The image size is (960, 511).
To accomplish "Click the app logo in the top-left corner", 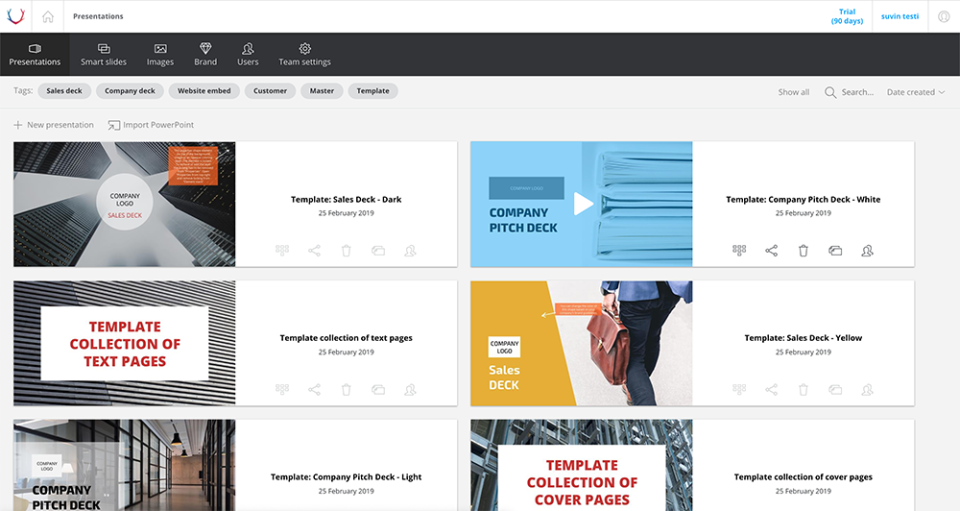I will [15, 16].
